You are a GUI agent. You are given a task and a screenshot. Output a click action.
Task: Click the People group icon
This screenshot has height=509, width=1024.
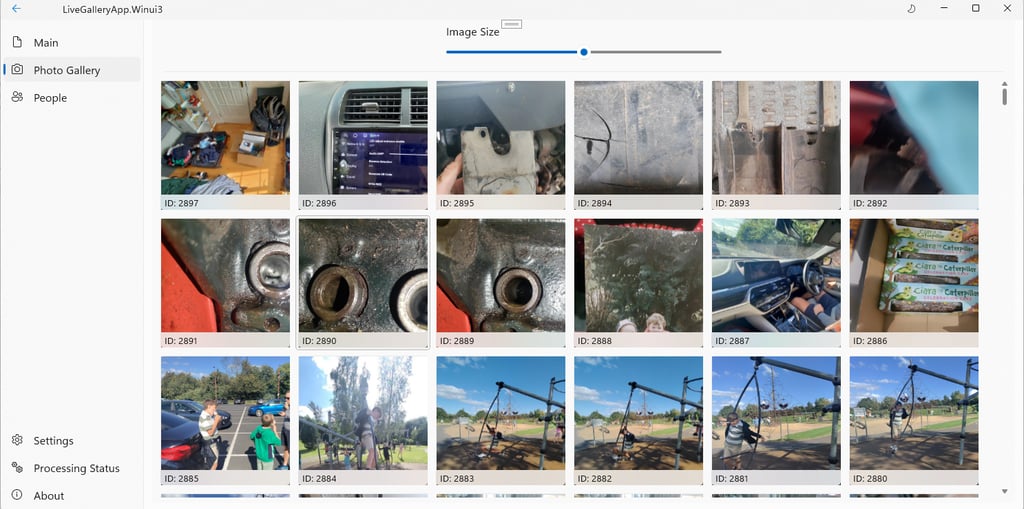pyautogui.click(x=18, y=97)
